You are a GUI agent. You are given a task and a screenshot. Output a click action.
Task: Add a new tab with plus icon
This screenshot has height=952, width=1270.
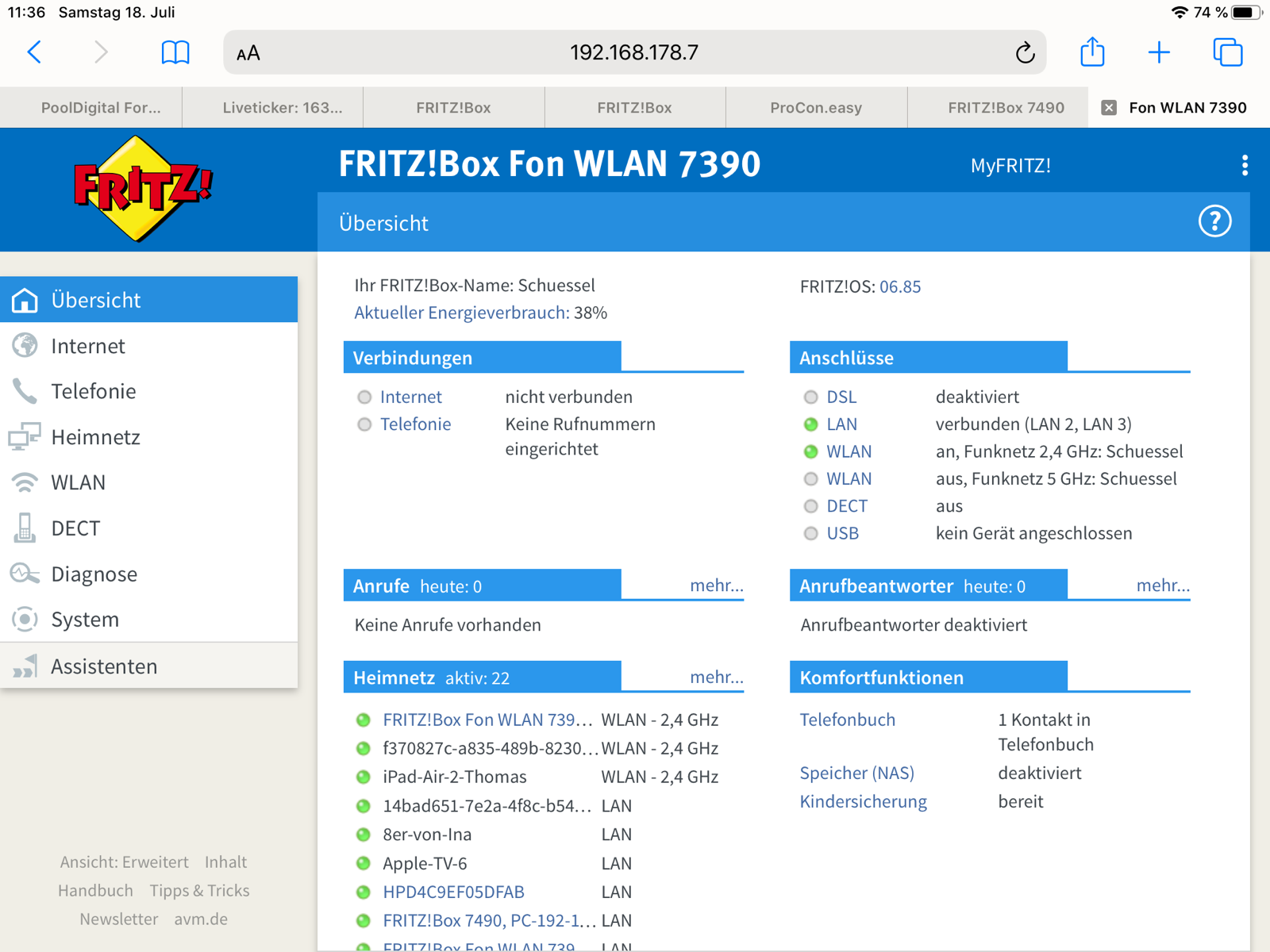point(1159,52)
